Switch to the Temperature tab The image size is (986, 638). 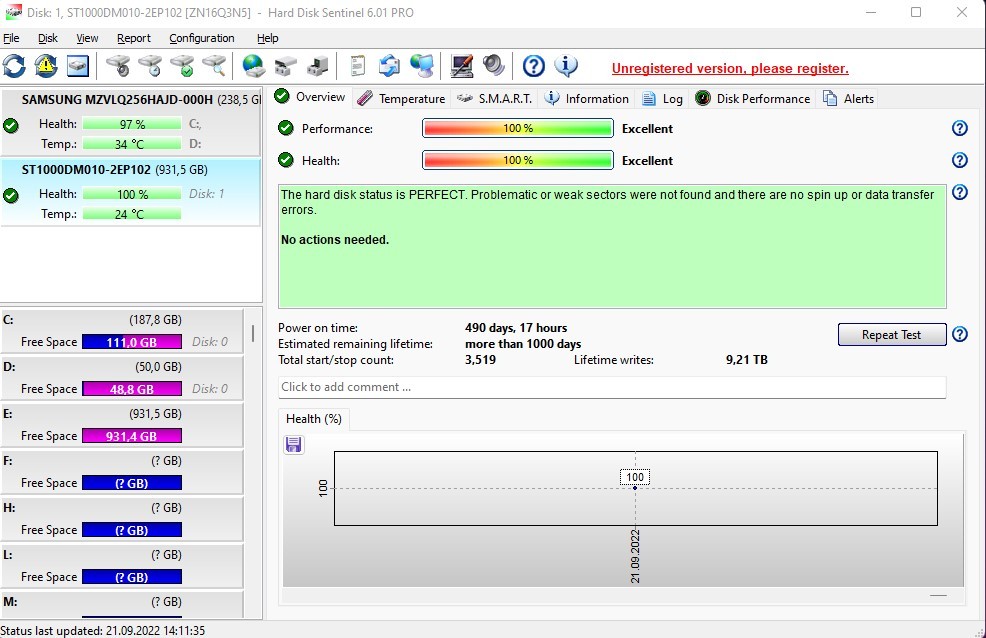tap(401, 99)
